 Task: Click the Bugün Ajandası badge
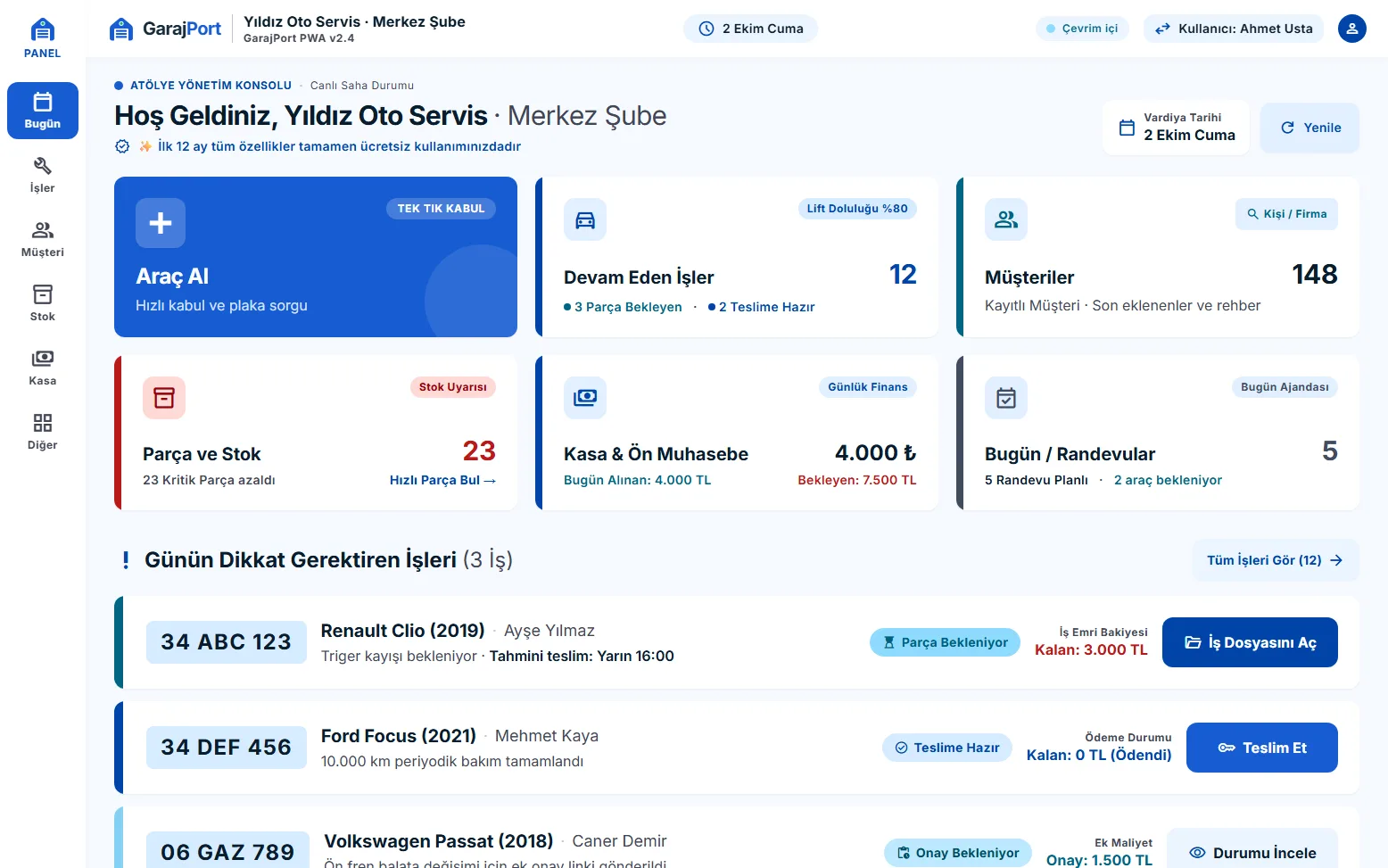coord(1285,387)
